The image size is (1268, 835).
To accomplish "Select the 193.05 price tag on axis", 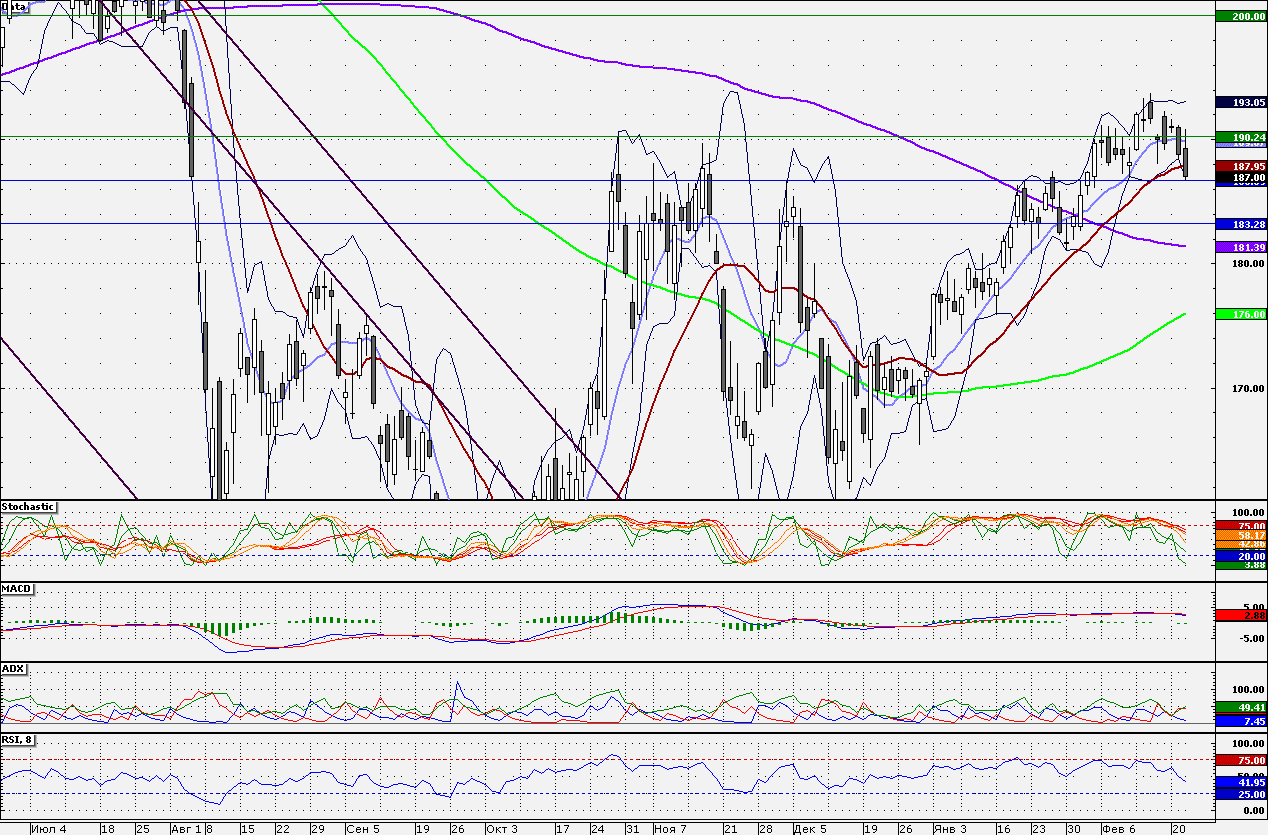I will (x=1240, y=102).
